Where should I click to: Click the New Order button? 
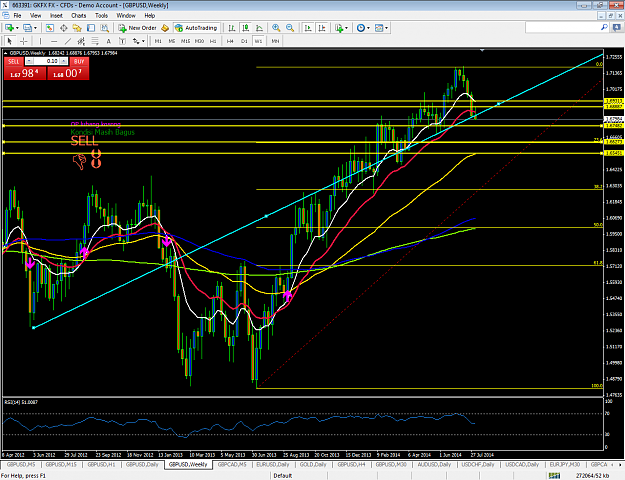tap(138, 28)
